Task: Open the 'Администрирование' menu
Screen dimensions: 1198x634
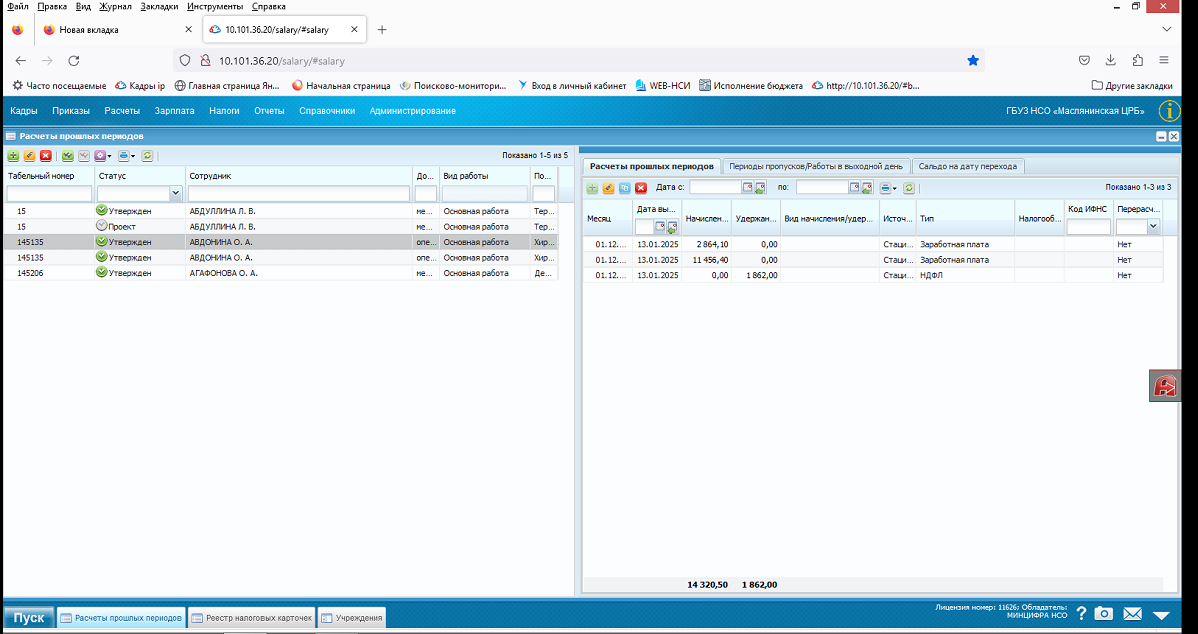Action: (x=413, y=111)
